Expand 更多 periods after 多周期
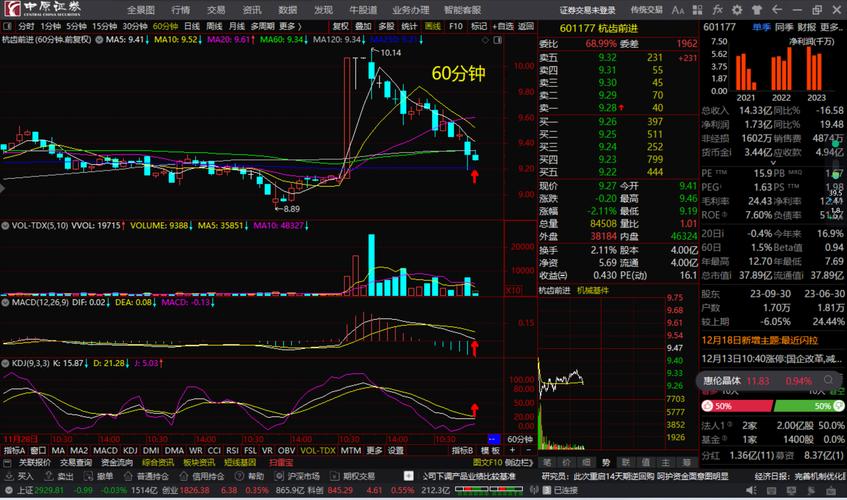Image resolution: width=847 pixels, height=500 pixels. tap(290, 26)
